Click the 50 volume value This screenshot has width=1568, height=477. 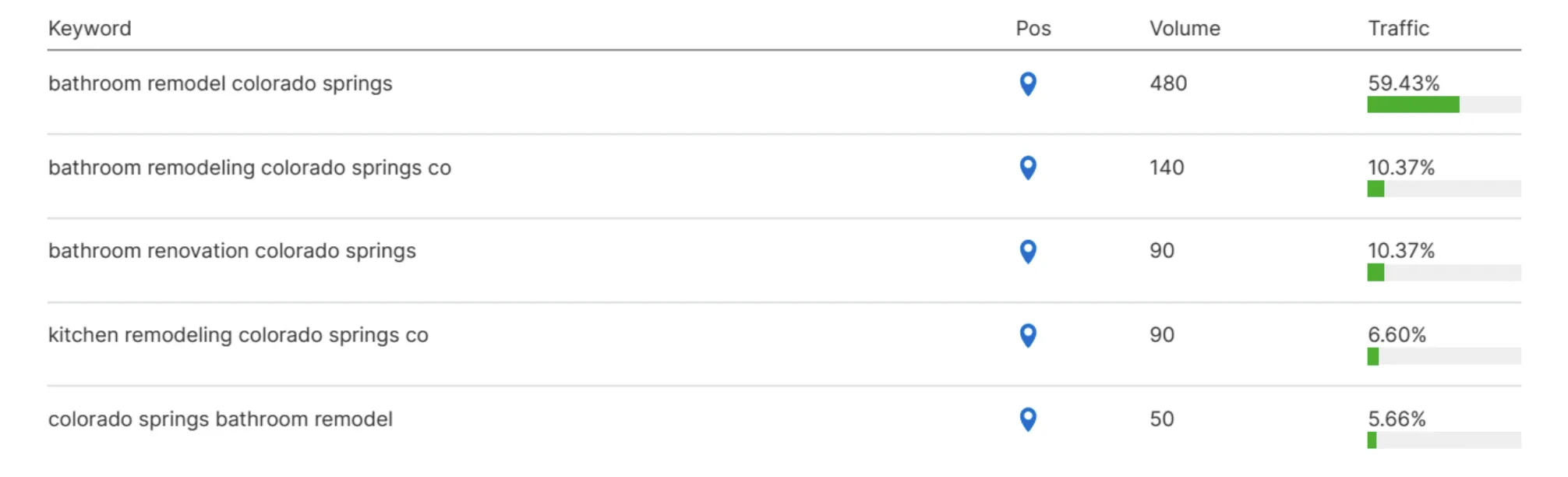pos(1161,419)
